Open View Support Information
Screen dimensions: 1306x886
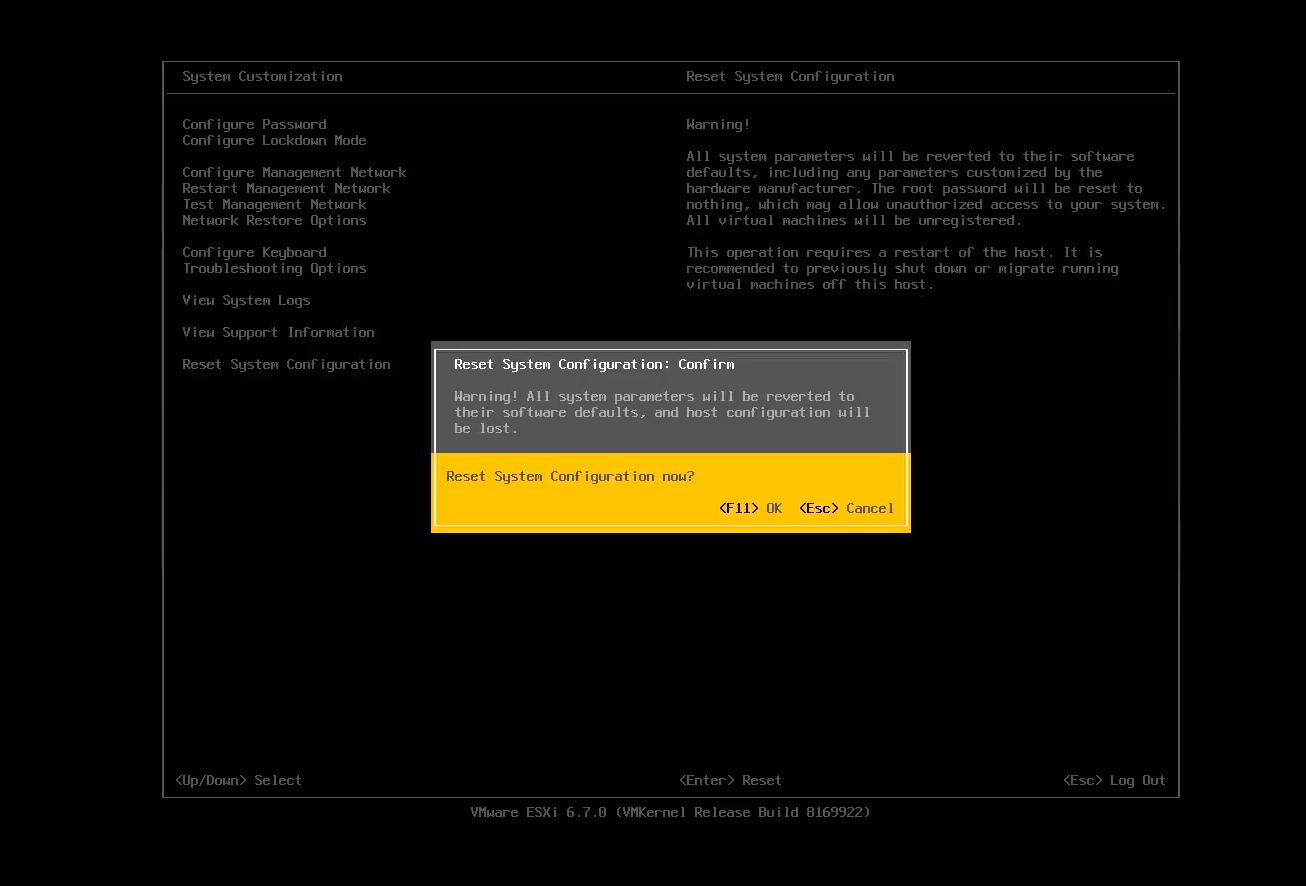(x=278, y=332)
